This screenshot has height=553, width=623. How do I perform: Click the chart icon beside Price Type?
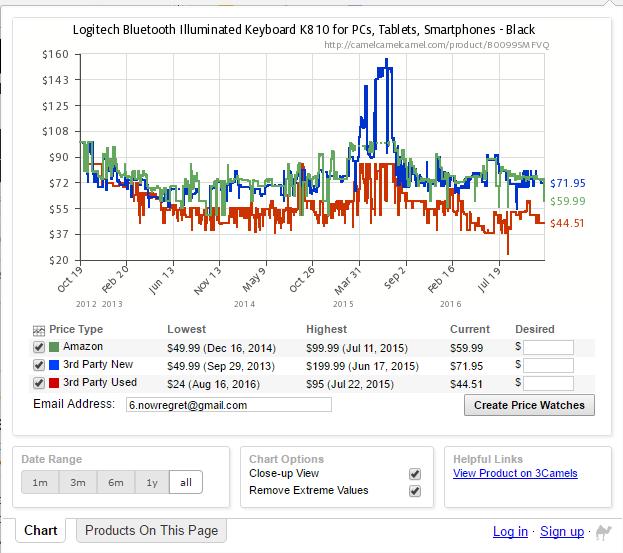pyautogui.click(x=39, y=330)
